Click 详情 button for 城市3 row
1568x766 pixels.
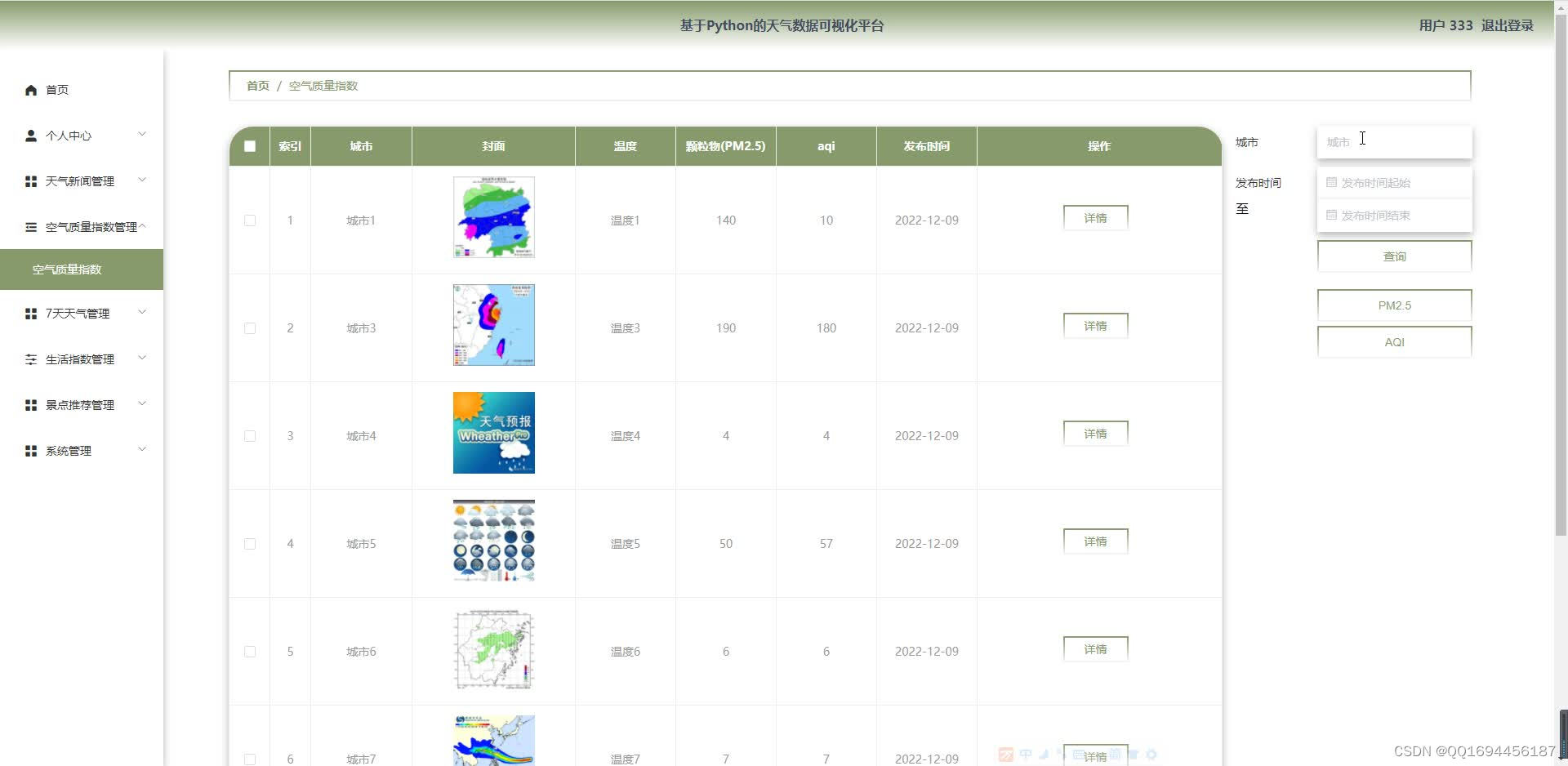(1095, 326)
